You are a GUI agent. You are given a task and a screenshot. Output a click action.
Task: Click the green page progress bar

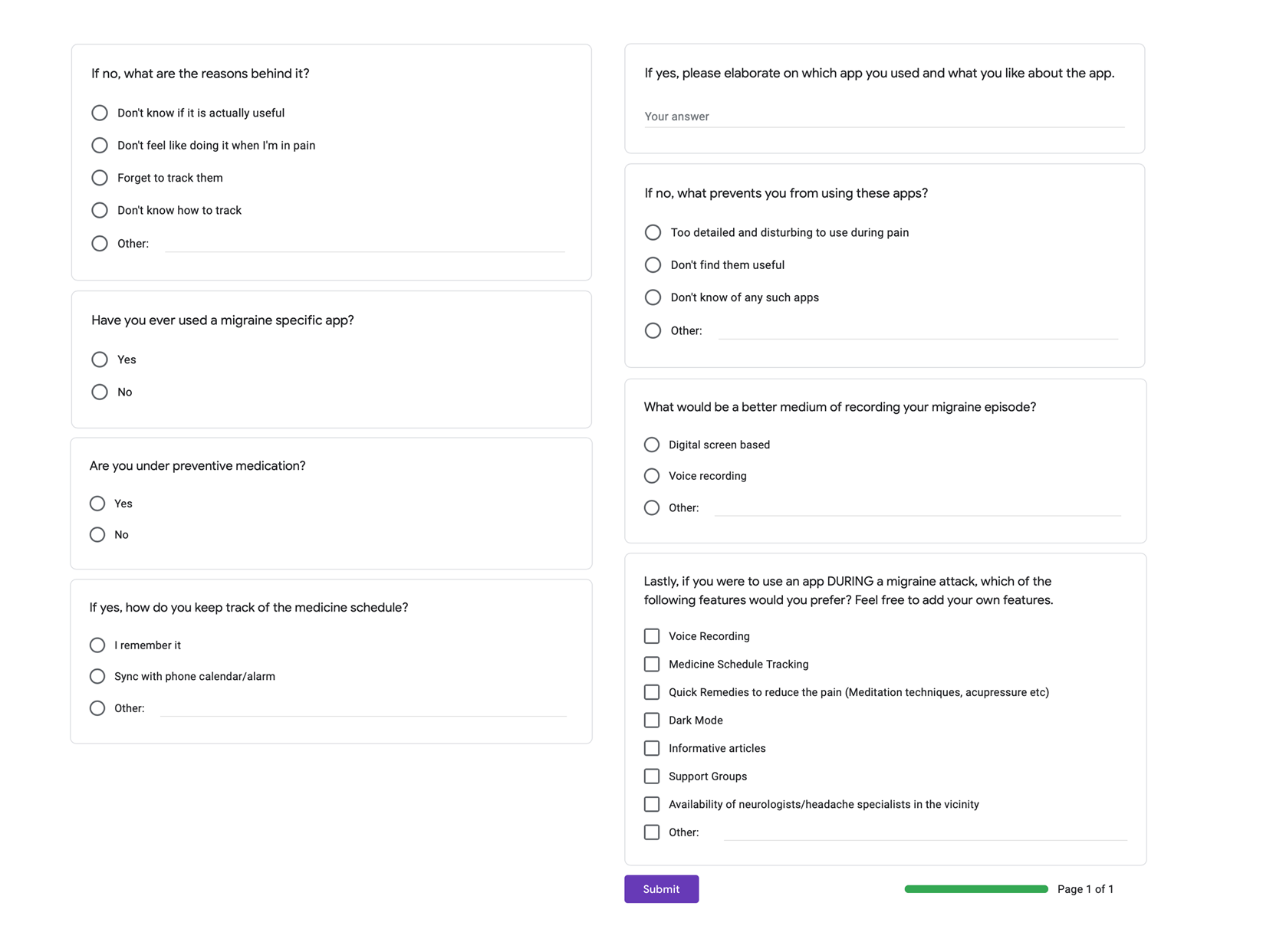click(975, 889)
